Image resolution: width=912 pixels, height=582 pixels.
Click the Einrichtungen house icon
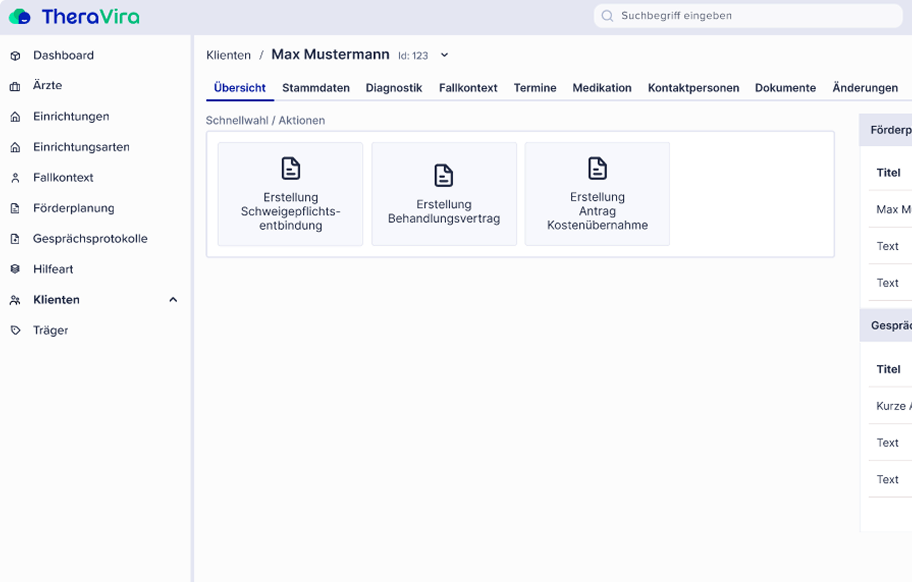tap(15, 117)
